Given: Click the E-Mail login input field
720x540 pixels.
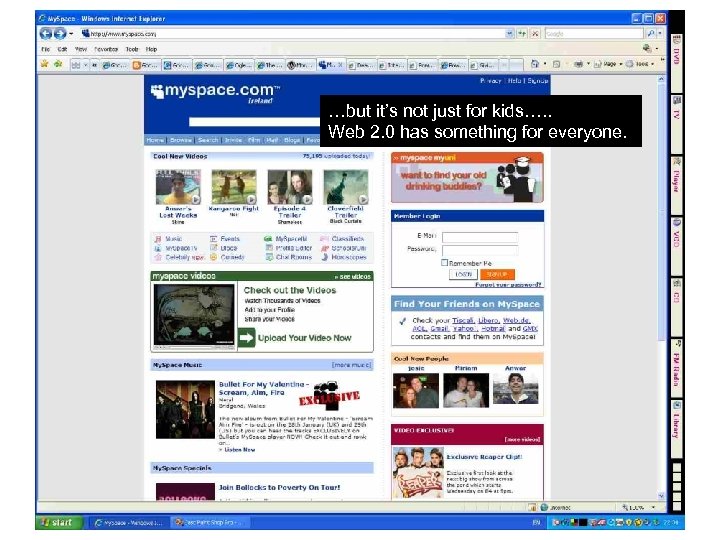Looking at the screenshot, I should (x=479, y=237).
